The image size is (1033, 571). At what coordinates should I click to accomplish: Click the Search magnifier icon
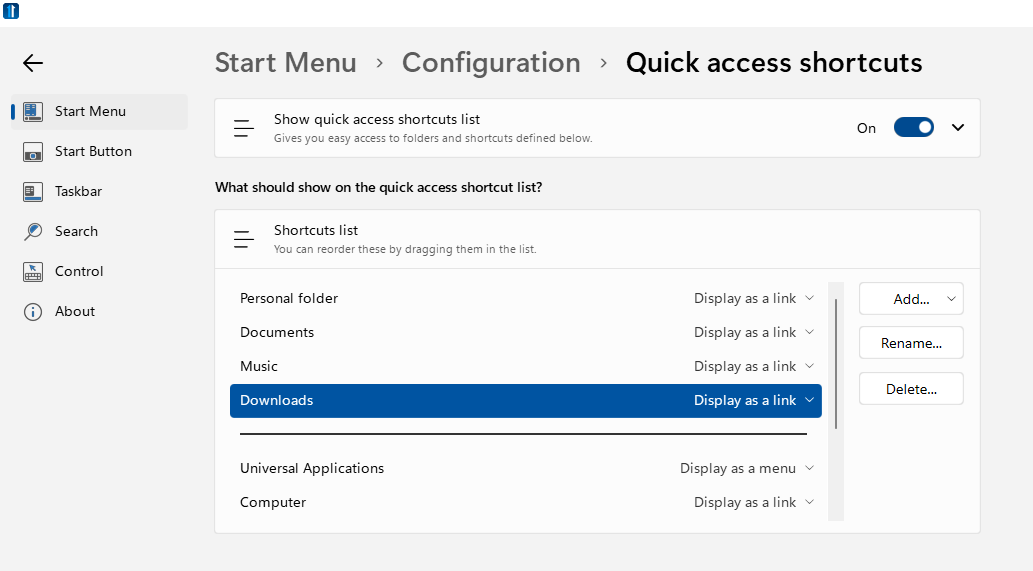pos(33,231)
